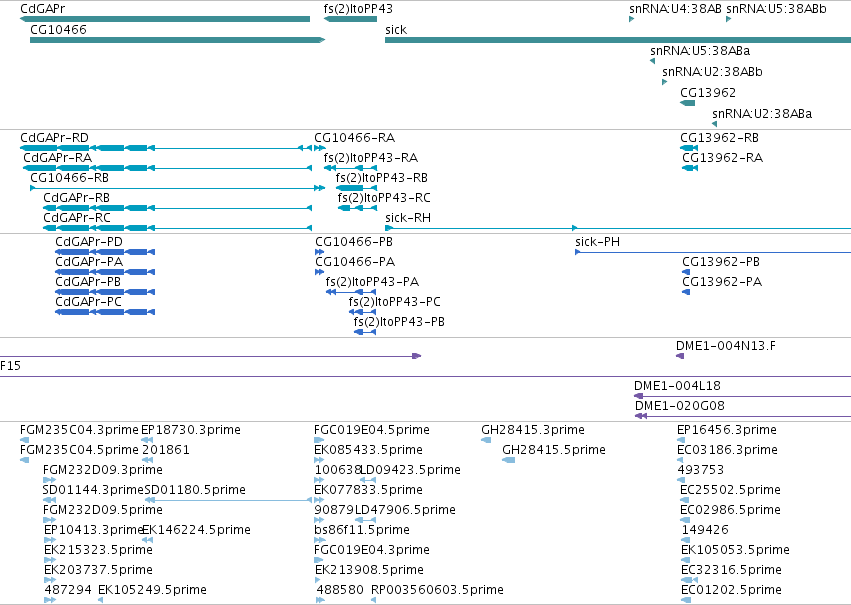Click the CG10466-RB transcript label
The height and width of the screenshot is (605, 851).
(x=69, y=178)
